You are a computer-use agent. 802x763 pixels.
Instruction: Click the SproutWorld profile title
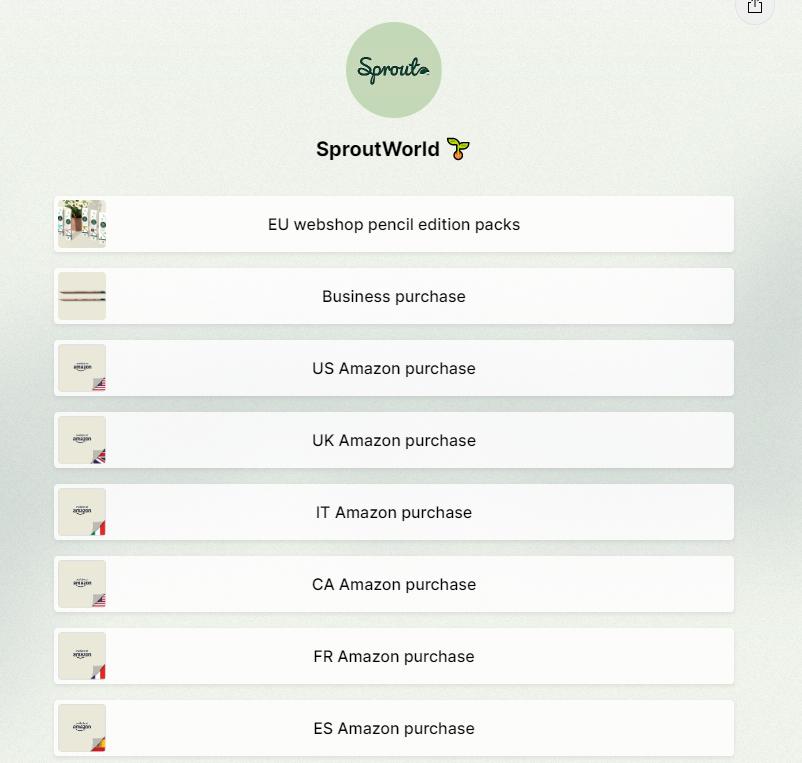tap(378, 149)
